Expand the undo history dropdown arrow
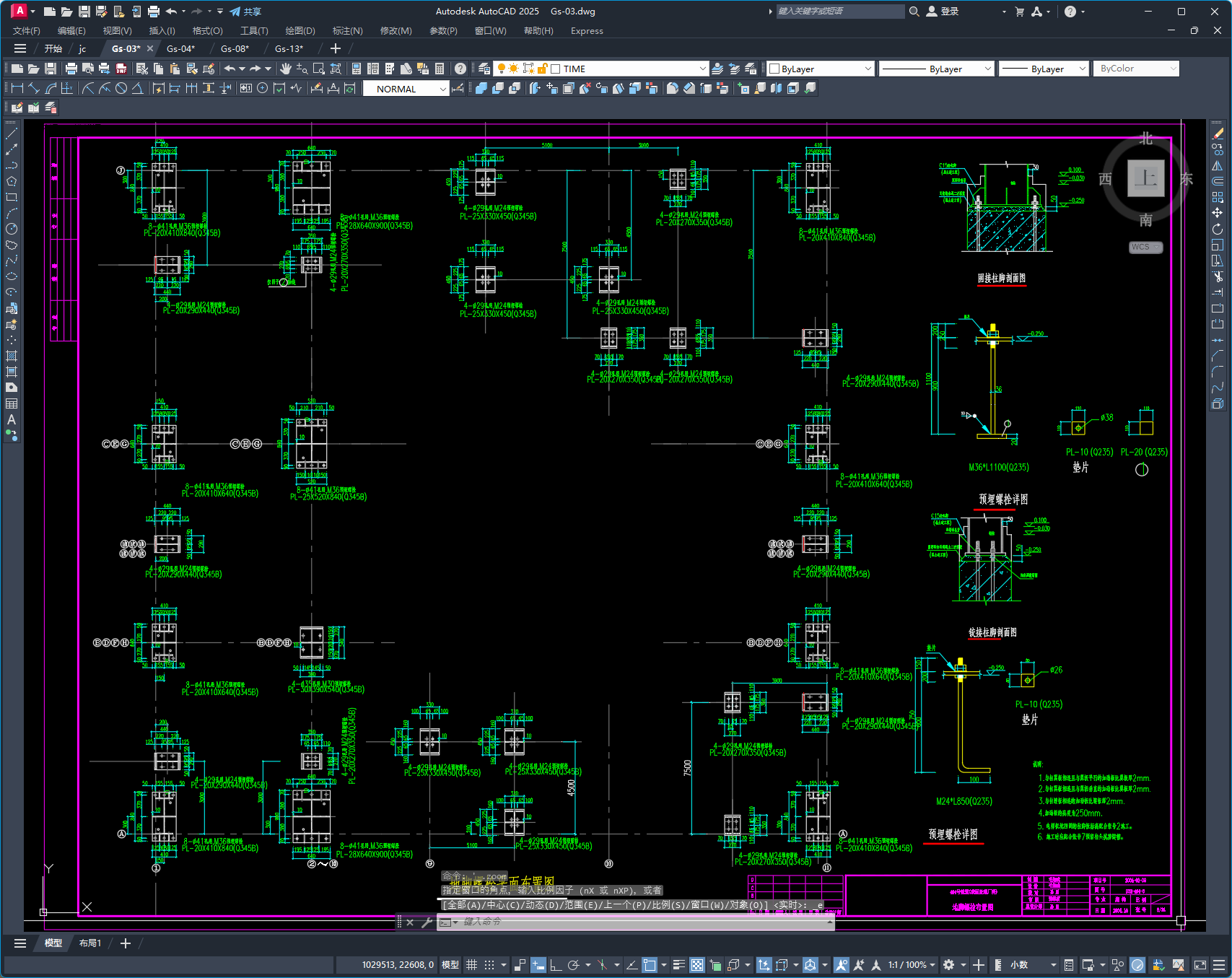The height and width of the screenshot is (978, 1232). (242, 69)
